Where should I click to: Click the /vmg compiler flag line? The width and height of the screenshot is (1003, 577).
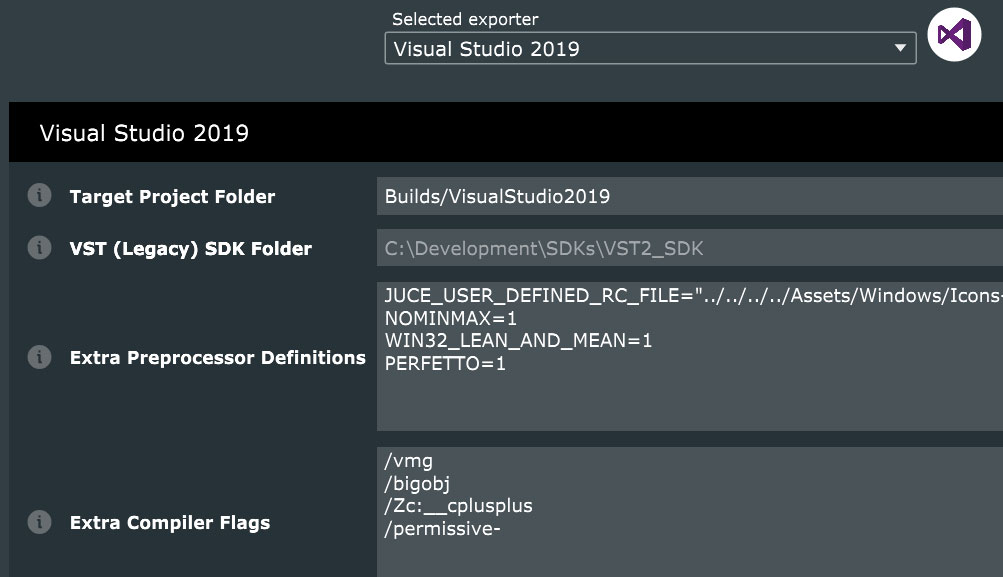coord(409,461)
